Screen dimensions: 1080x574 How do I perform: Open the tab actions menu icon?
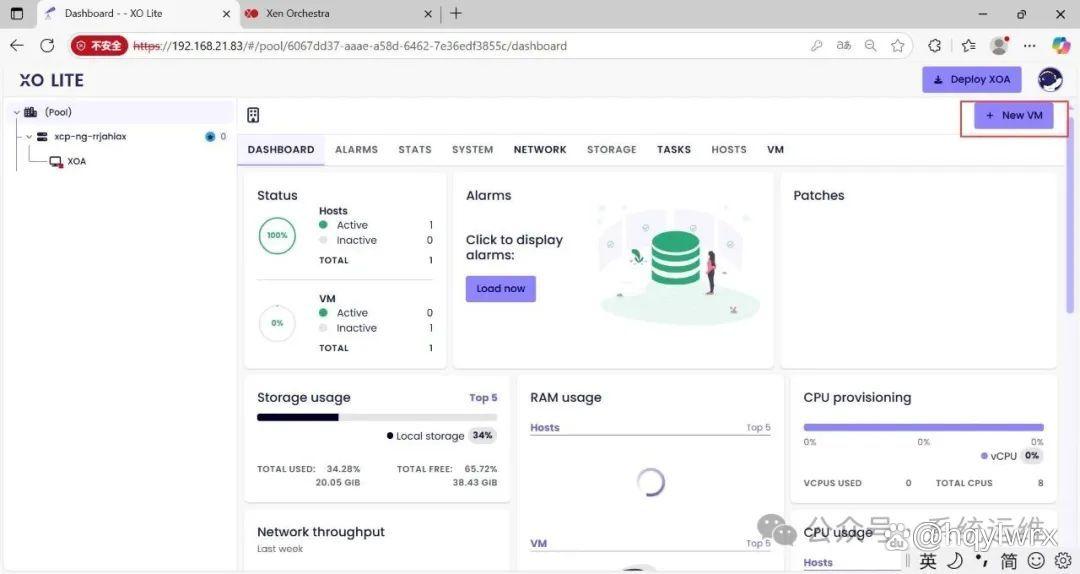click(17, 13)
